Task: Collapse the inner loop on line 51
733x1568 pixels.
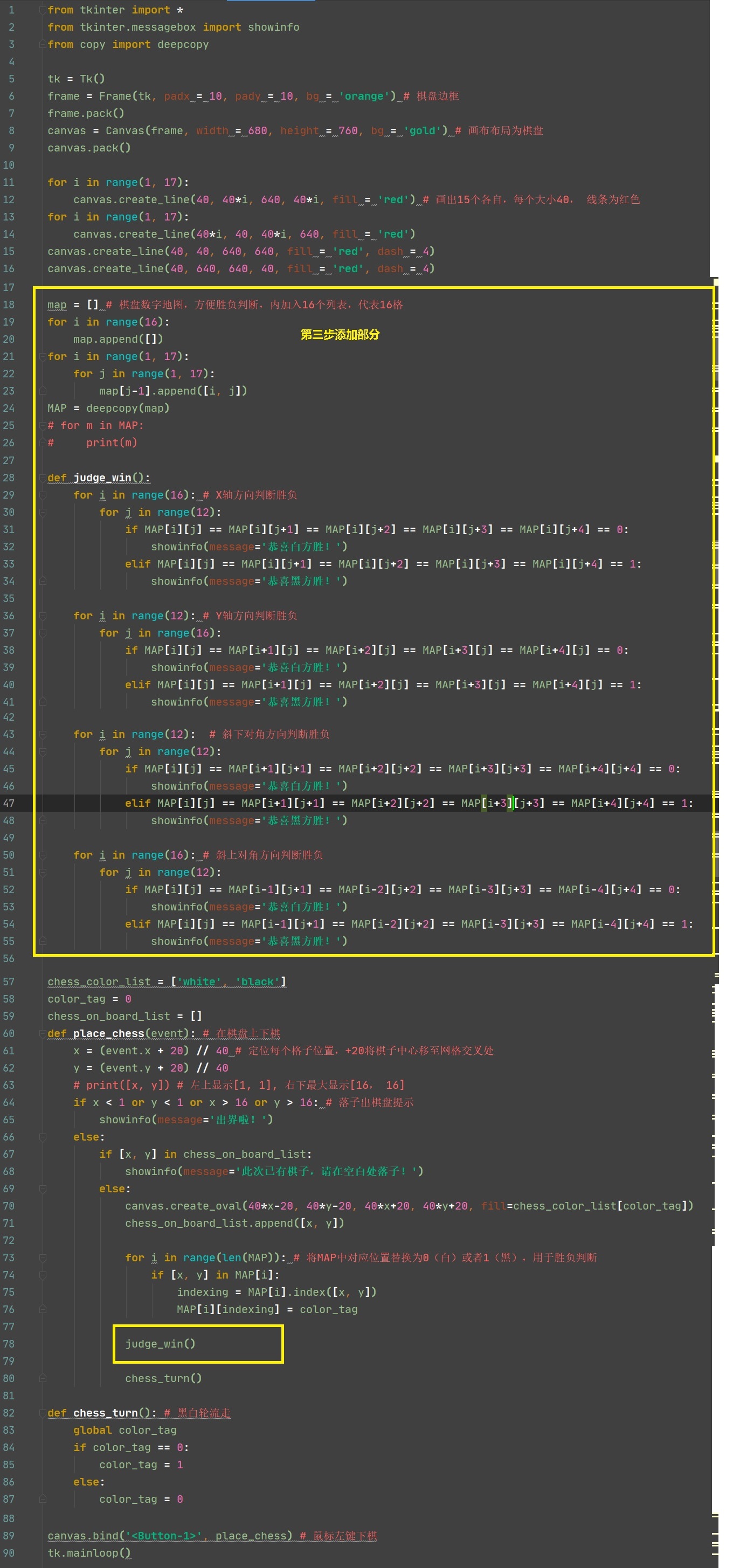Action: click(x=43, y=872)
